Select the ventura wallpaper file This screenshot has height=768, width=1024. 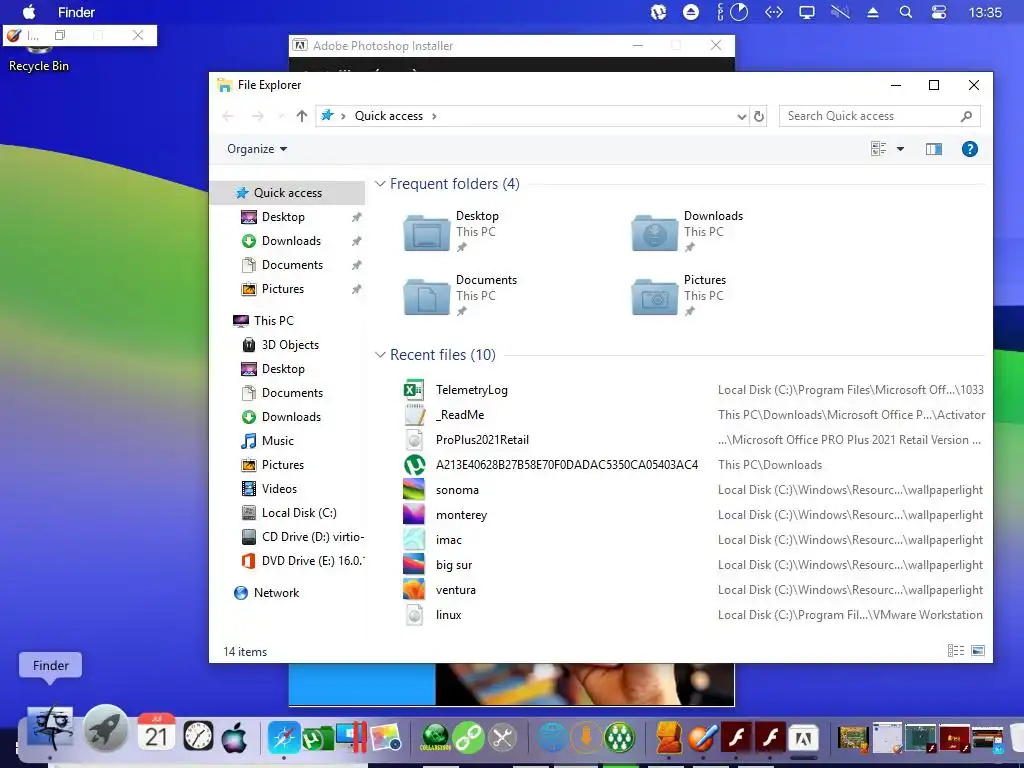coord(692,590)
